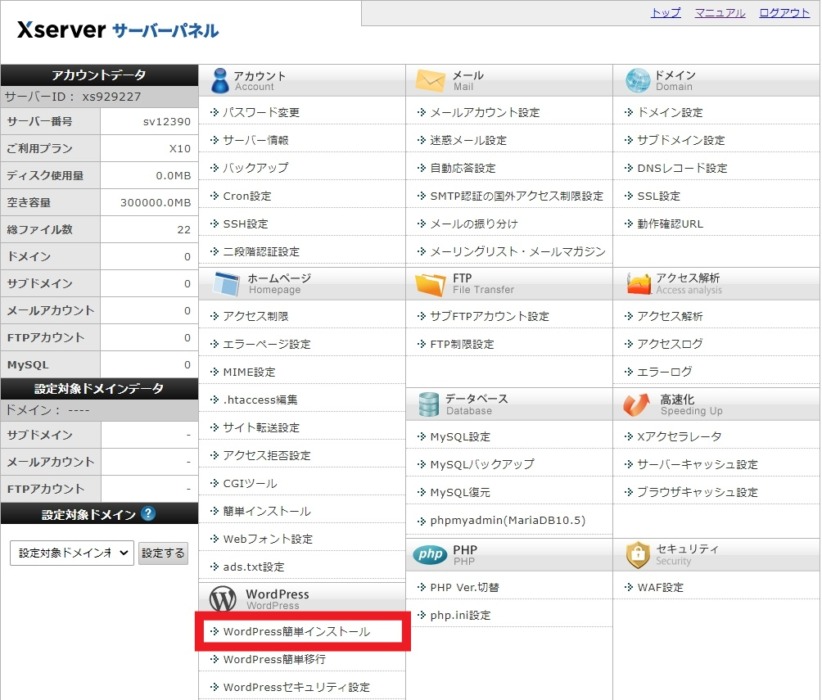Viewport: 822px width, 700px height.
Task: Click the Speeding Up arrow icon
Action: (x=636, y=404)
